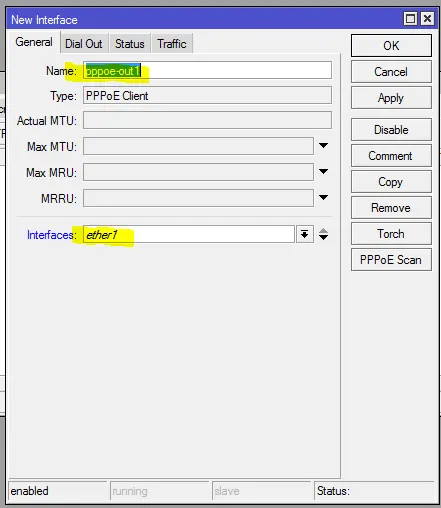Expand the MRRU field arrow
The width and height of the screenshot is (441, 508).
[x=323, y=198]
